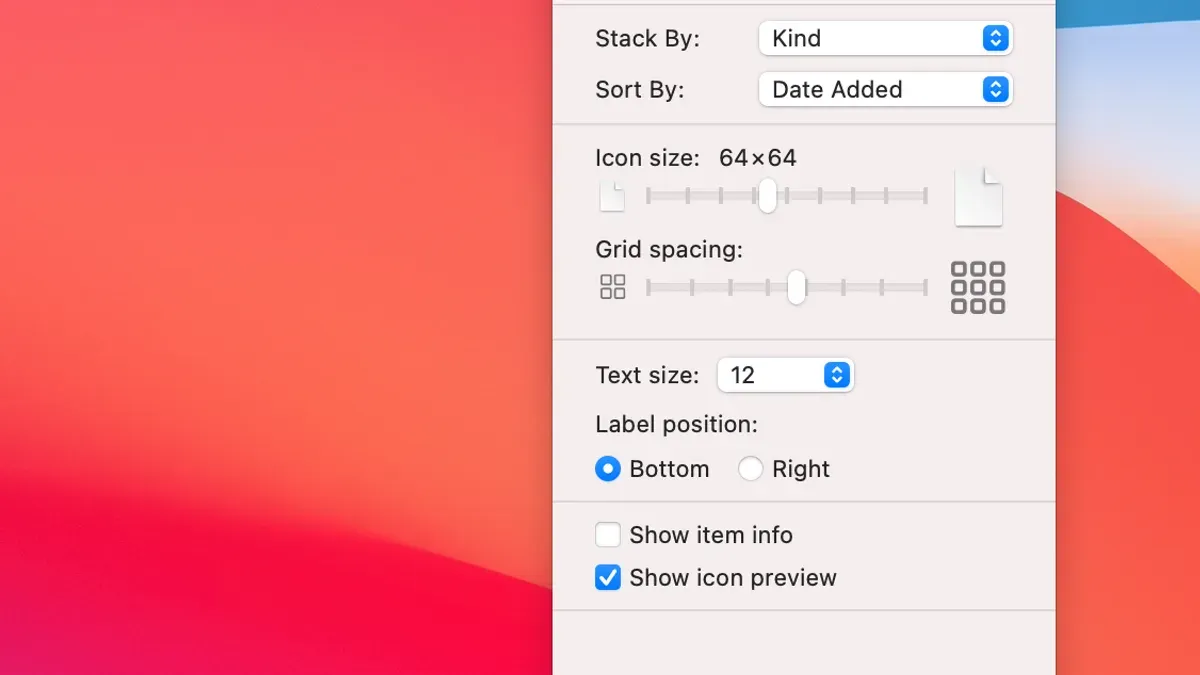Click the blue arrows on Stack By dropdown
This screenshot has height=675, width=1200.
point(994,38)
